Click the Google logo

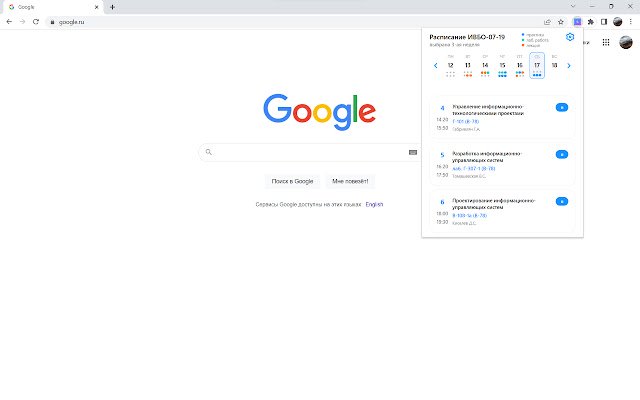coord(320,112)
